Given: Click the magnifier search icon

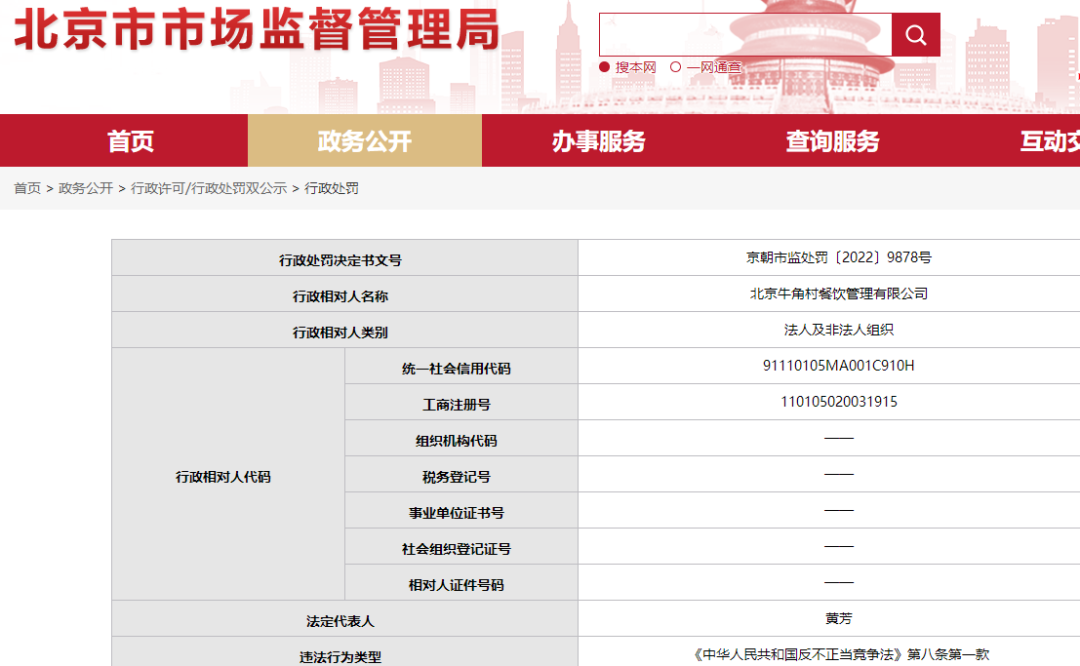Looking at the screenshot, I should (x=915, y=34).
